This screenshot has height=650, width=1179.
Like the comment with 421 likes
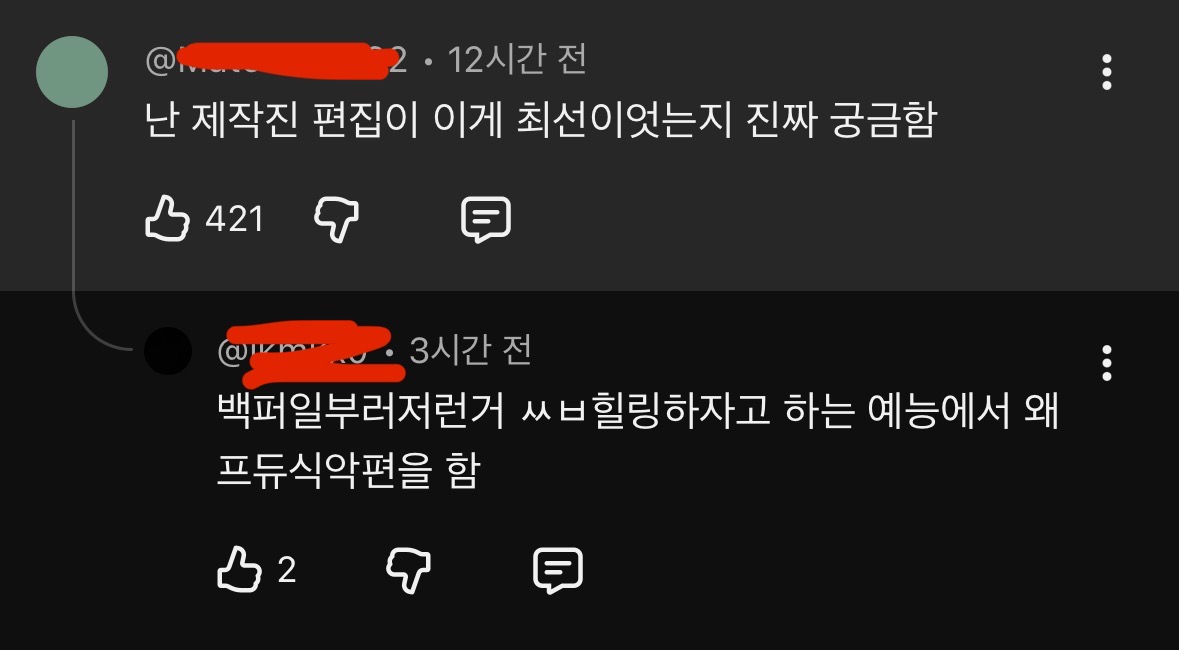pos(167,219)
